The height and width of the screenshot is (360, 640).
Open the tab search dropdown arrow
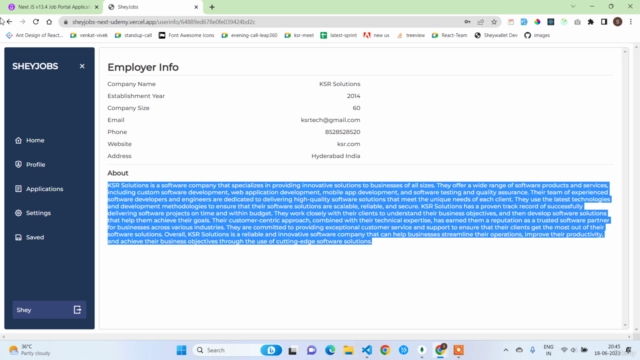(573, 7)
